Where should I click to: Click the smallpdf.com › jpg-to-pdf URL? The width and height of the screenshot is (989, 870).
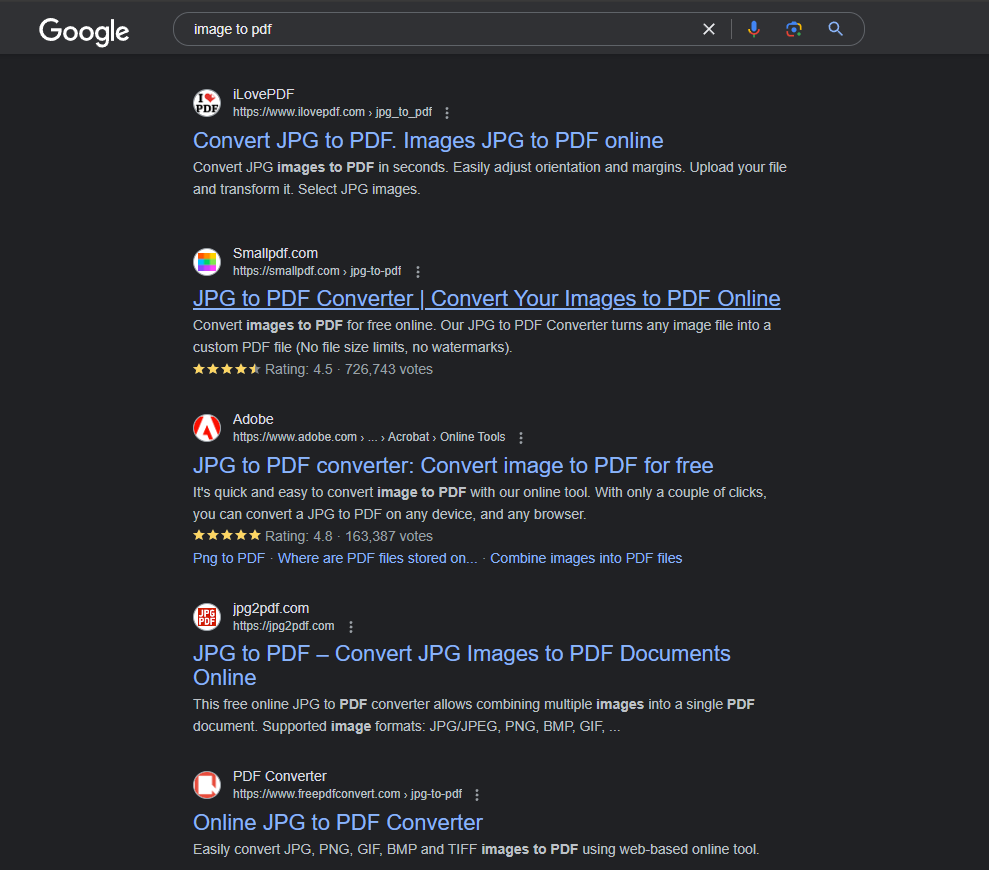pos(317,271)
